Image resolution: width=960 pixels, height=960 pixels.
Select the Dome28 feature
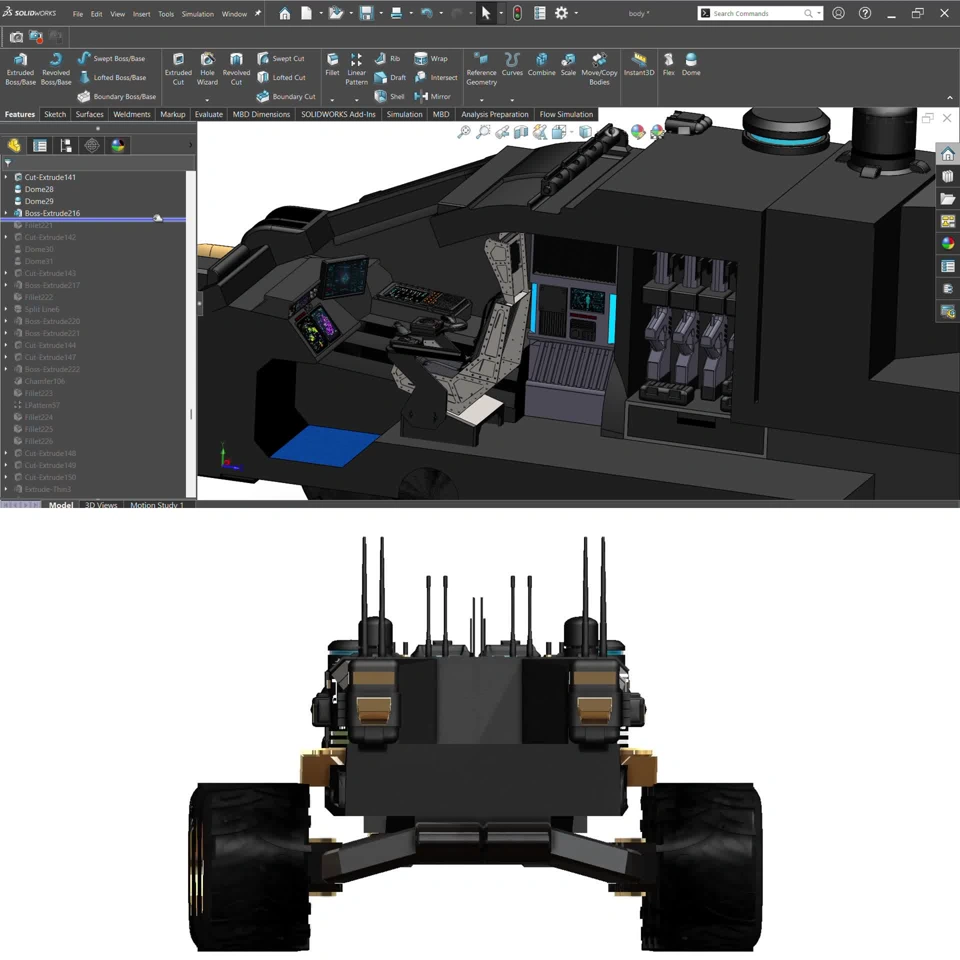click(39, 189)
